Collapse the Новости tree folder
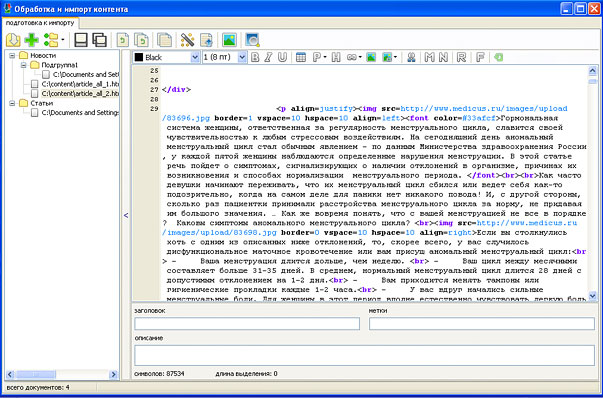Image resolution: width=603 pixels, height=398 pixels. point(12,55)
